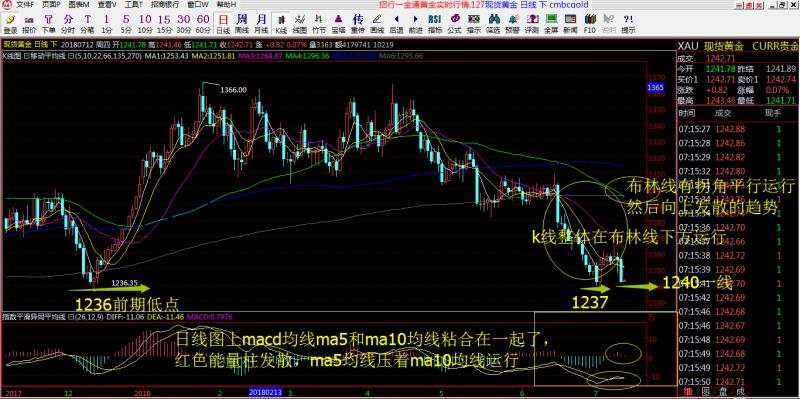The width and height of the screenshot is (800, 399).
Task: Click the MA2:1251.81 moving average label
Action: tap(214, 56)
